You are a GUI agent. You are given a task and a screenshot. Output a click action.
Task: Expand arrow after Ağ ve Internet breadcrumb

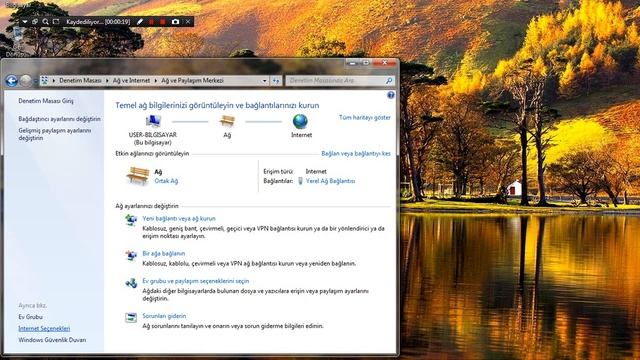[156, 81]
